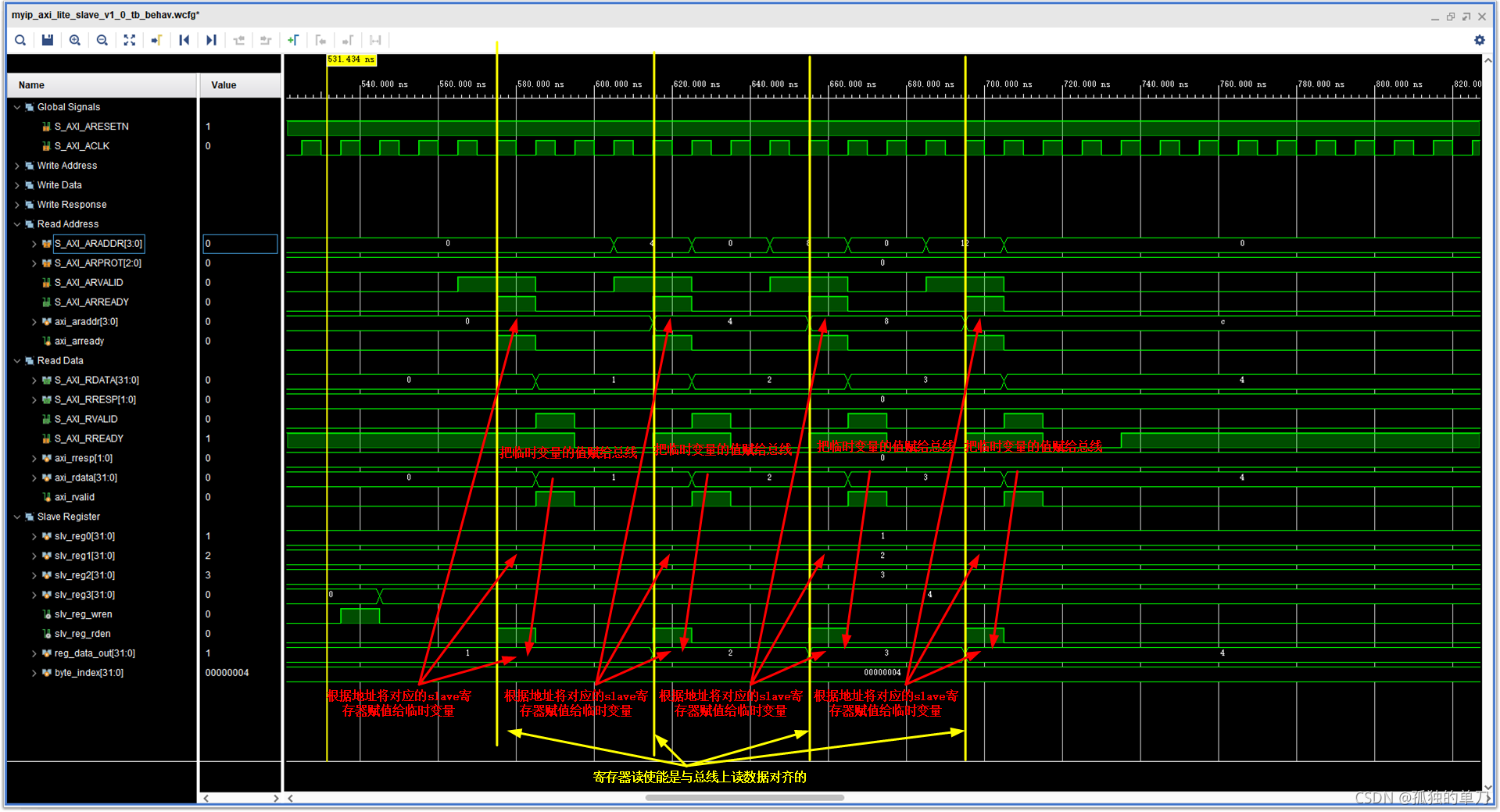Click the horizontal waveform scrollbar thumb
This screenshot has height=812, width=1500.
click(x=745, y=798)
